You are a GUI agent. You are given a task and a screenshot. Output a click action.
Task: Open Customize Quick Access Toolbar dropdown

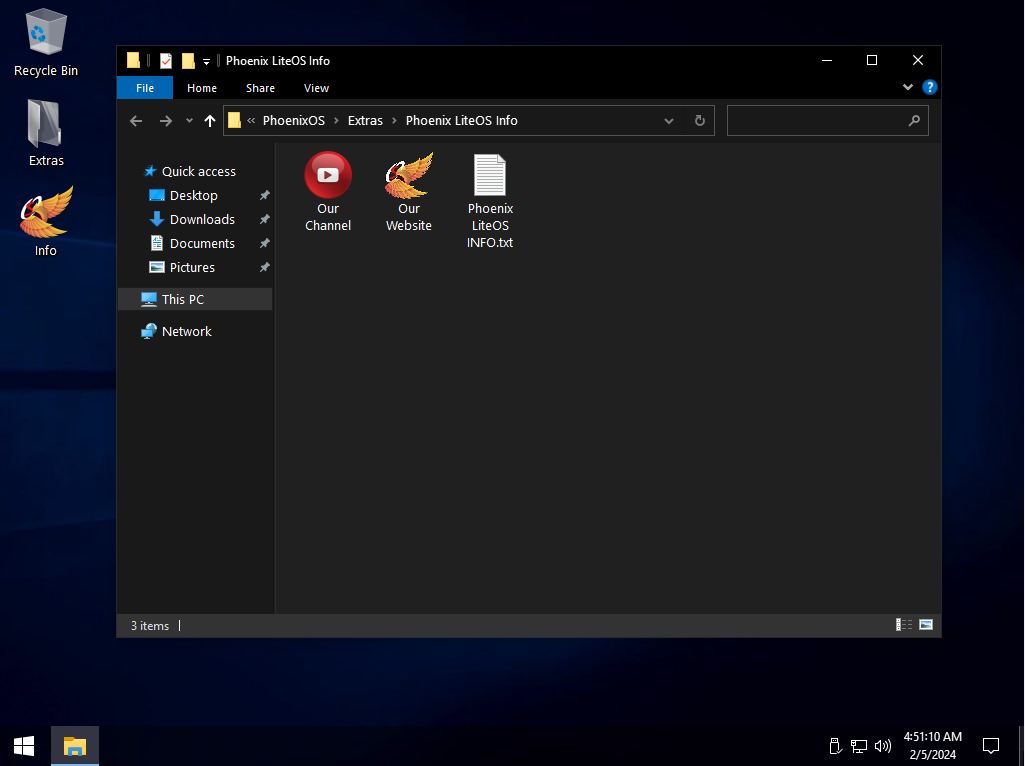(x=206, y=61)
